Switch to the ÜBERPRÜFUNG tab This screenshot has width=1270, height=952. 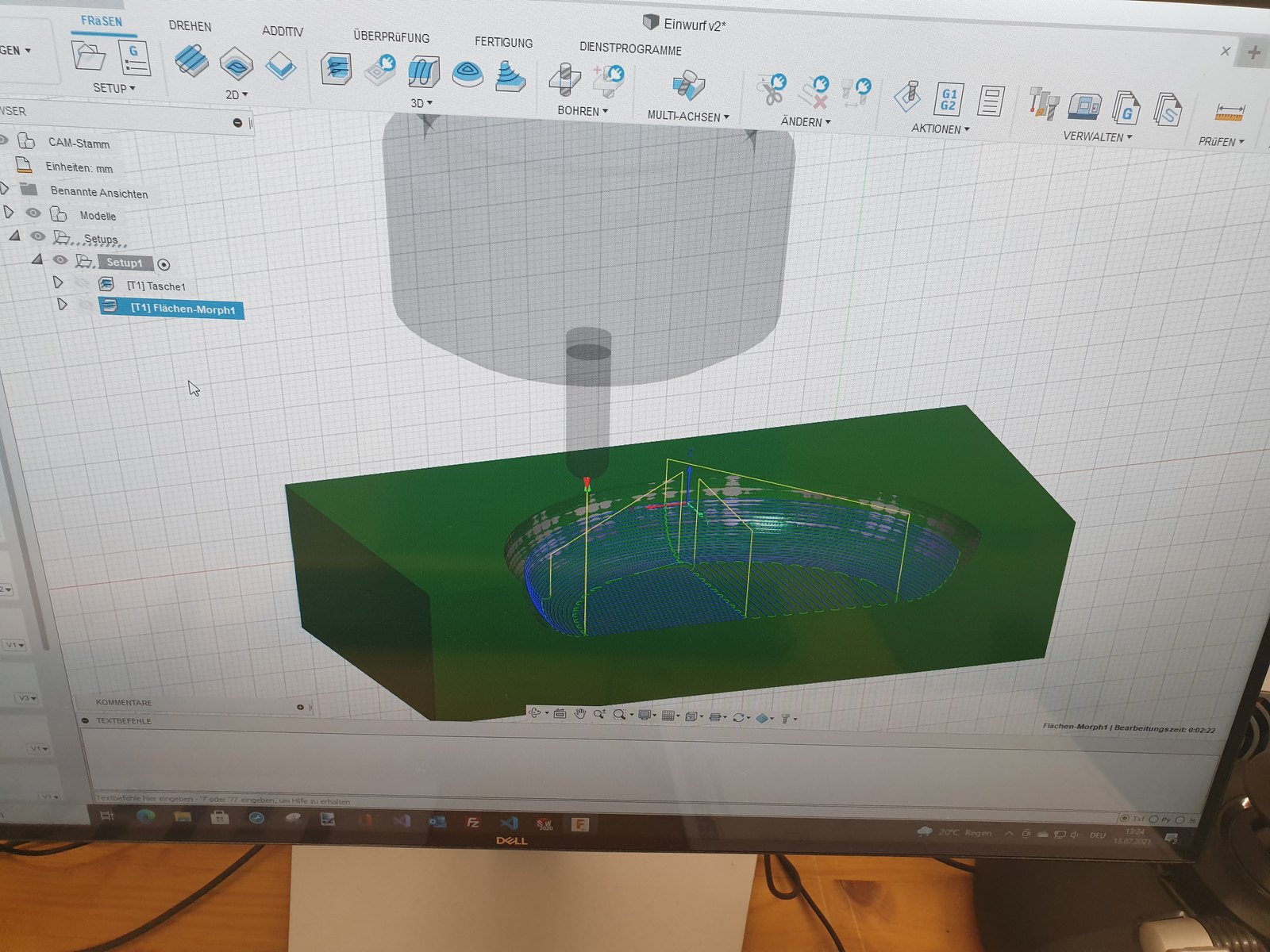[391, 36]
